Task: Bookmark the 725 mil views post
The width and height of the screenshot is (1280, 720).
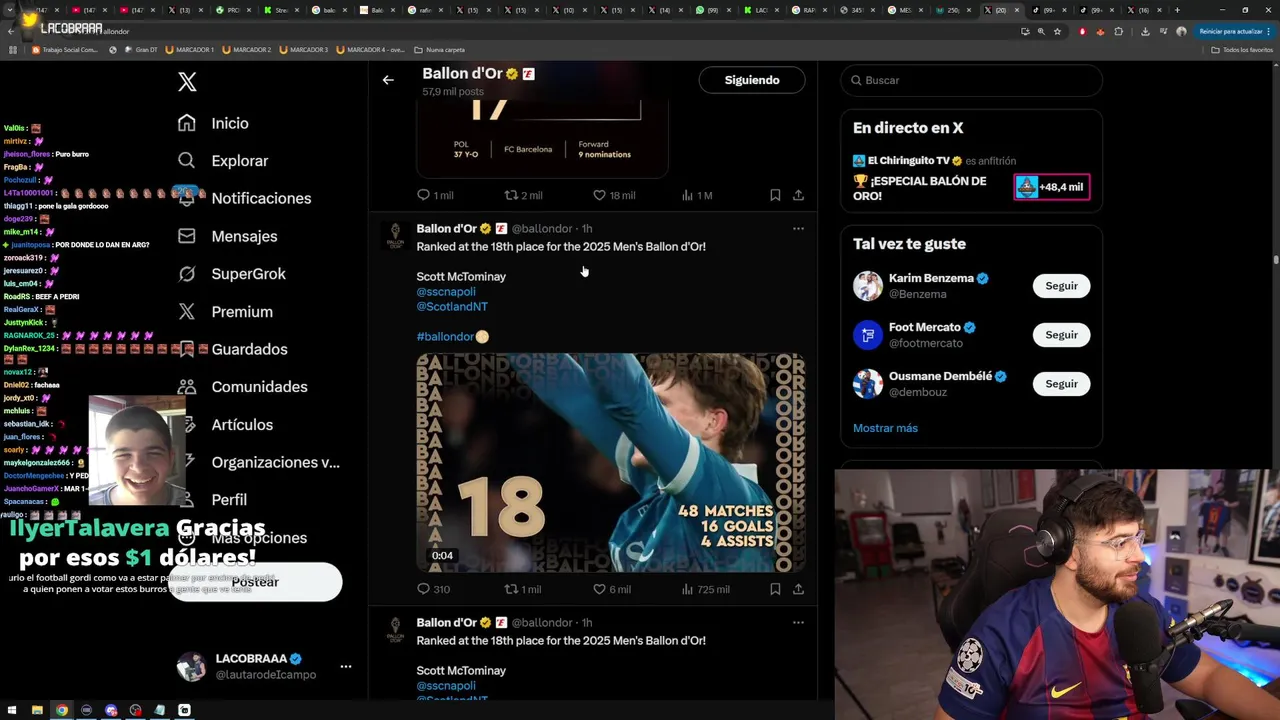Action: (x=775, y=589)
